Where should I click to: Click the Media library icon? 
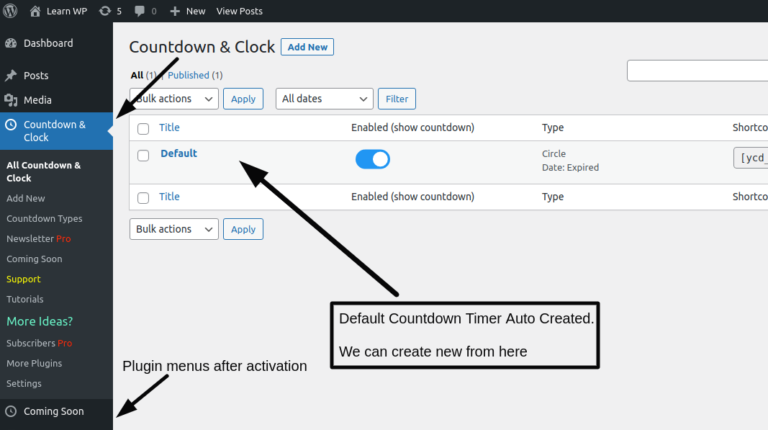point(11,100)
